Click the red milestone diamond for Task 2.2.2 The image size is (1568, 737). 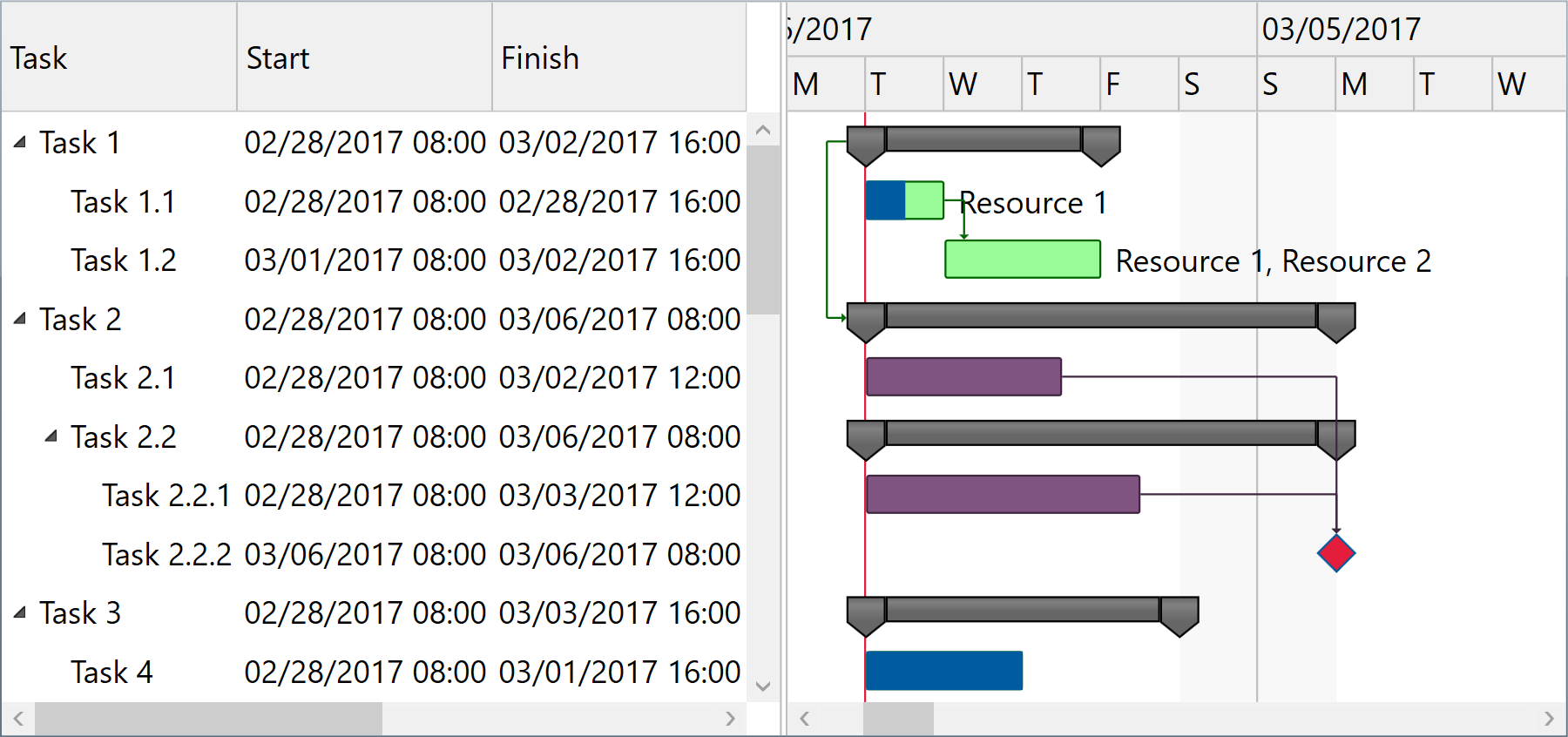click(x=1336, y=553)
